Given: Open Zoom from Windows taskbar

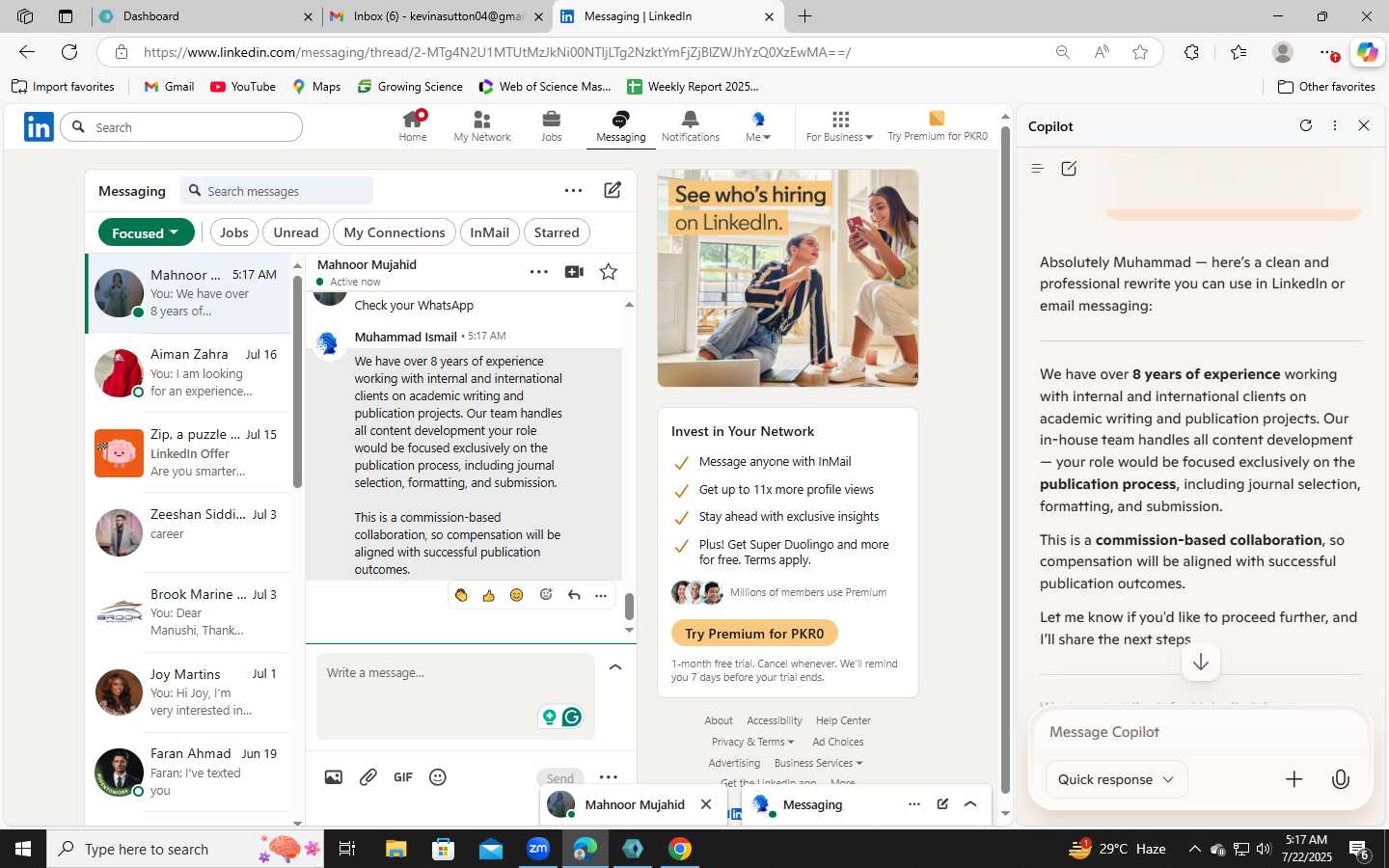Looking at the screenshot, I should (x=538, y=849).
